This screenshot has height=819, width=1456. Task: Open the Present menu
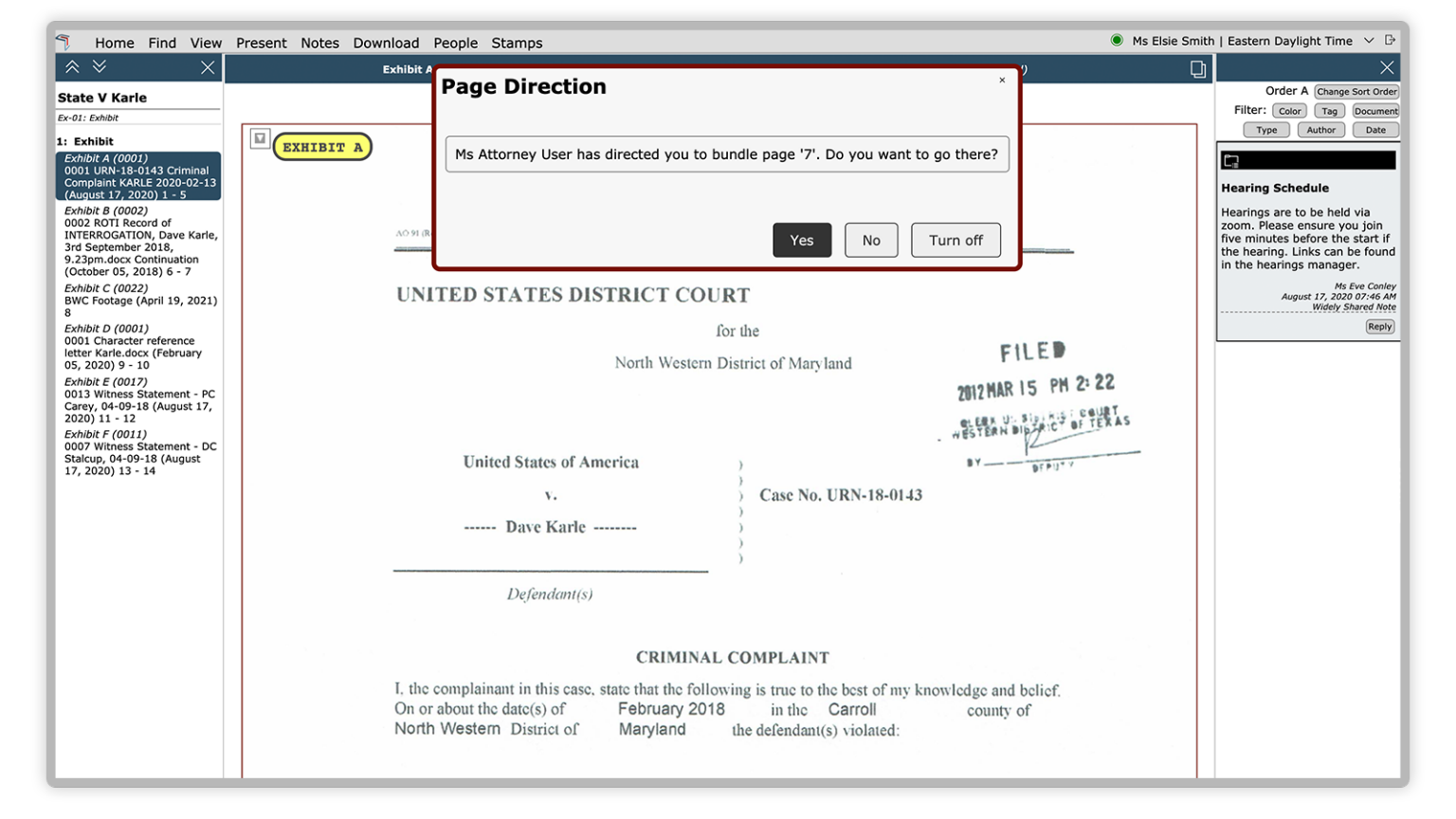(261, 43)
